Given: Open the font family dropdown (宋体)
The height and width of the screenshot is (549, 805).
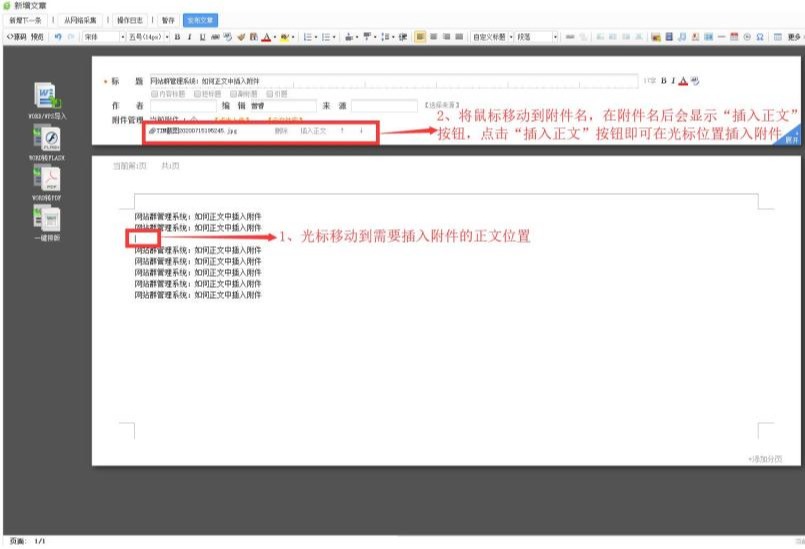Looking at the screenshot, I should [98, 37].
